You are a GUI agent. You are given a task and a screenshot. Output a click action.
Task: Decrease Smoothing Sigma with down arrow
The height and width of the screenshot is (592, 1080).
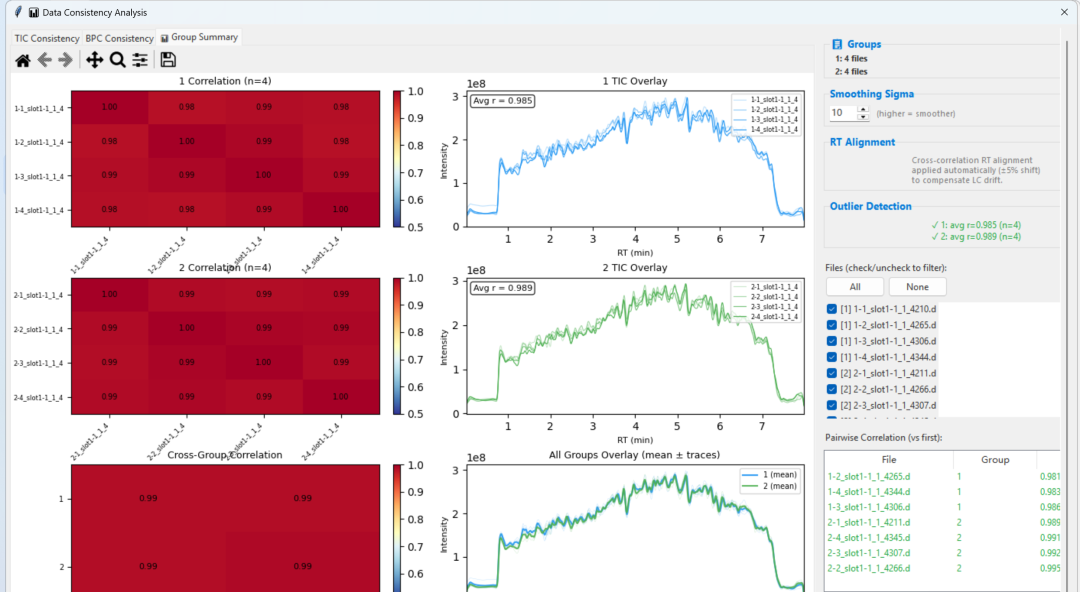pos(863,116)
